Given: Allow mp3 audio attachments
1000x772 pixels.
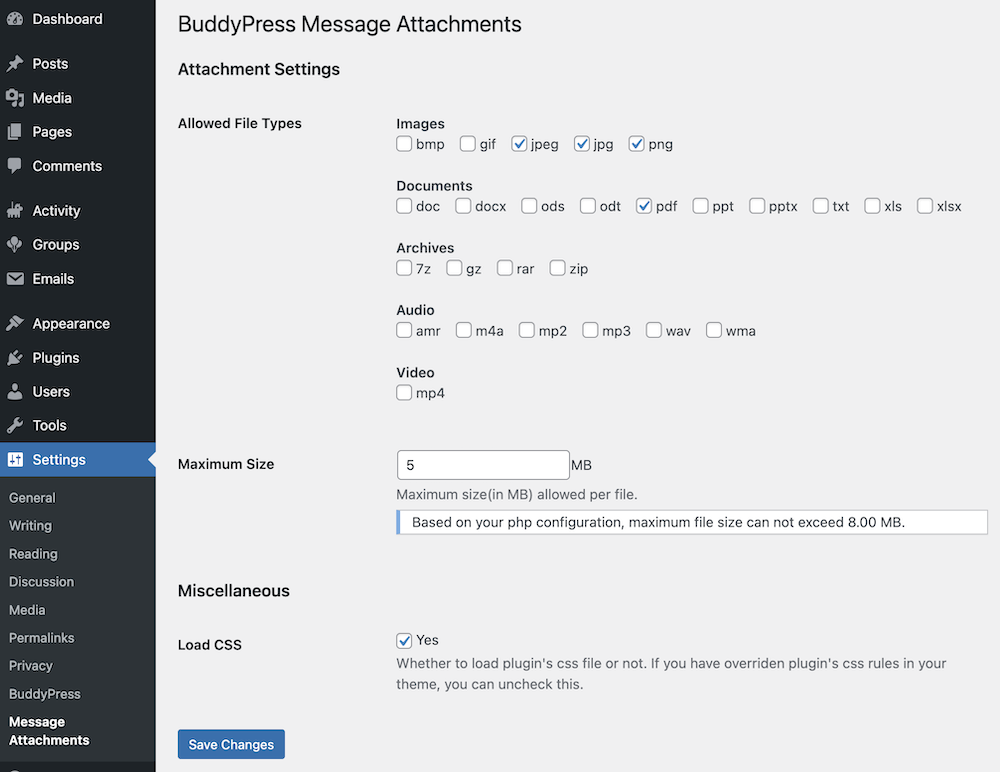Looking at the screenshot, I should pyautogui.click(x=590, y=330).
